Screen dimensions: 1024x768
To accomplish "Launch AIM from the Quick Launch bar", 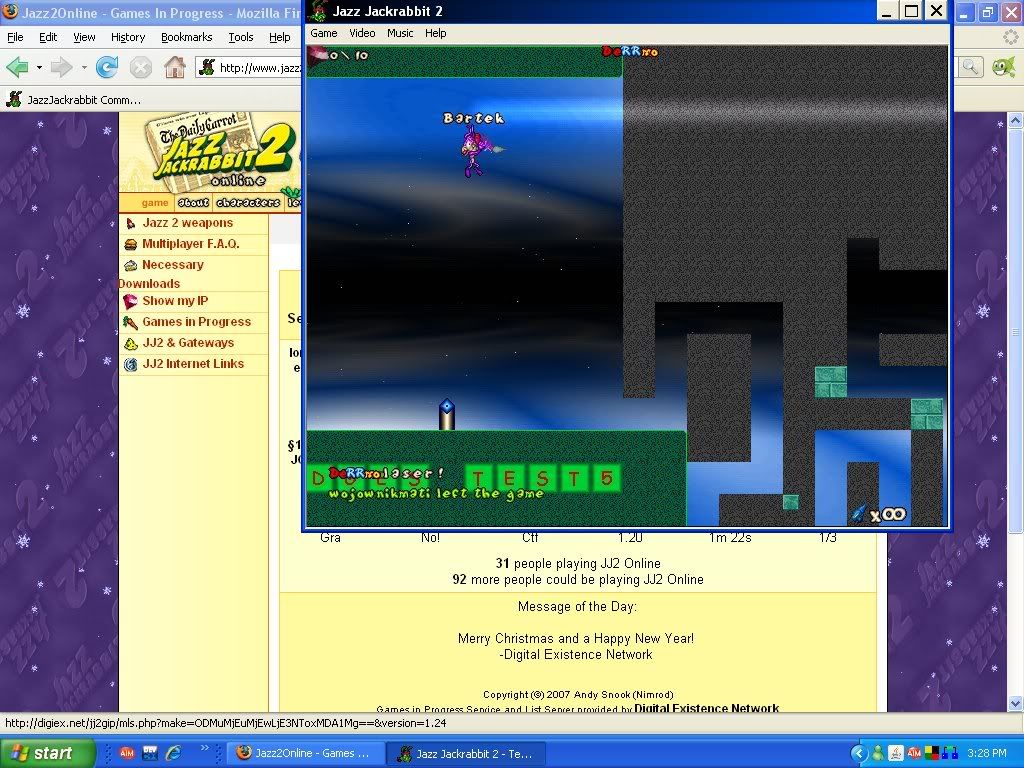I will 127,753.
